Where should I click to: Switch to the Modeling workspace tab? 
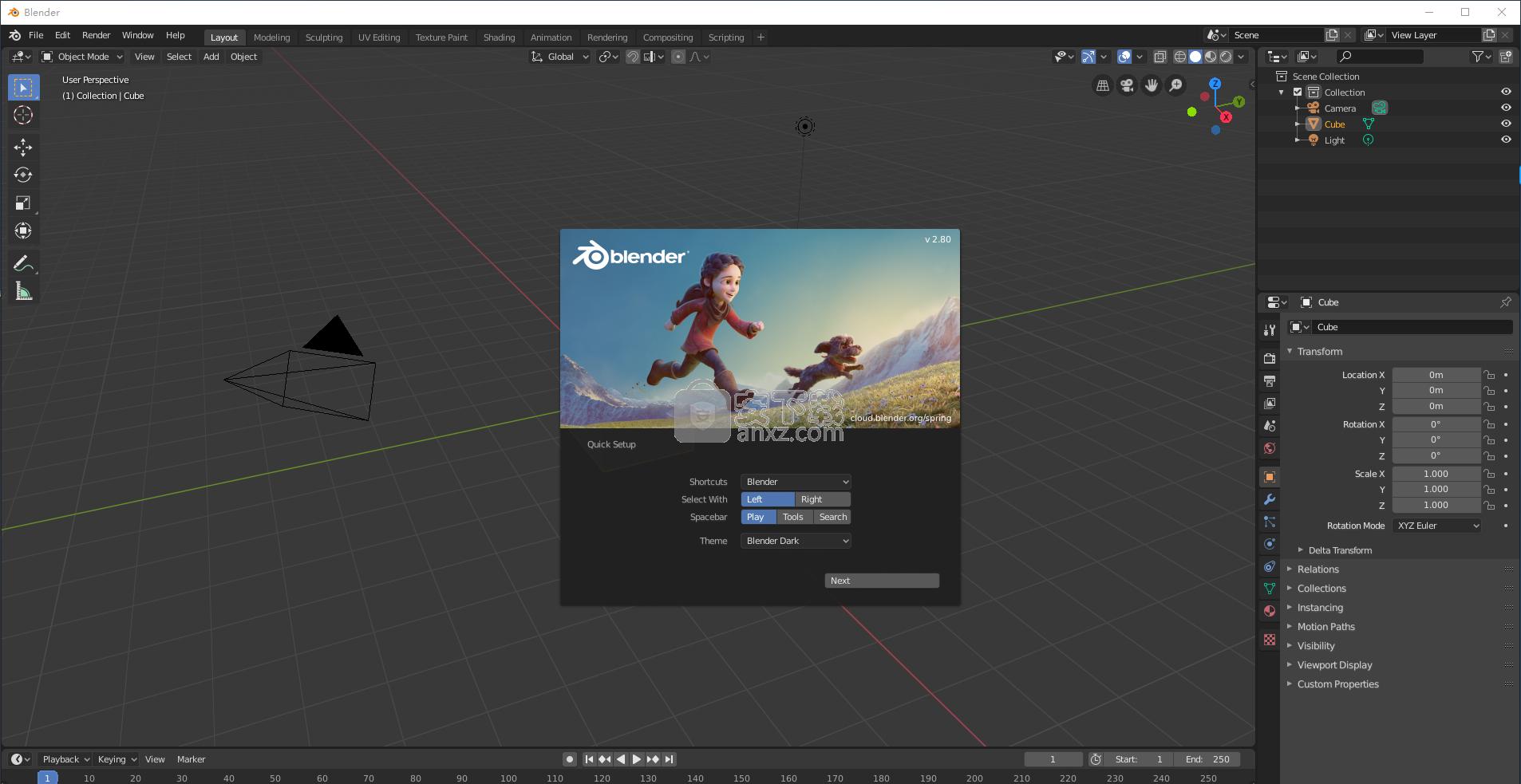pyautogui.click(x=271, y=37)
